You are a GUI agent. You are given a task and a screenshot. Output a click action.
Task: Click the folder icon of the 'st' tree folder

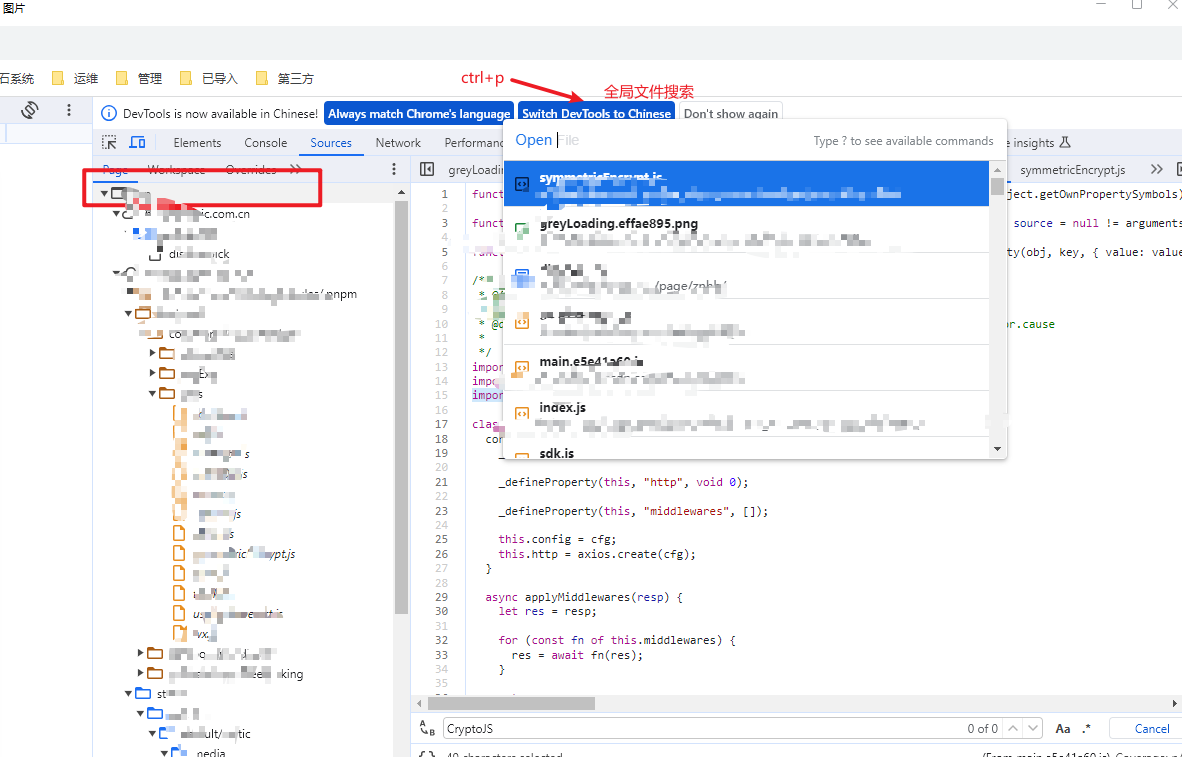tap(143, 693)
